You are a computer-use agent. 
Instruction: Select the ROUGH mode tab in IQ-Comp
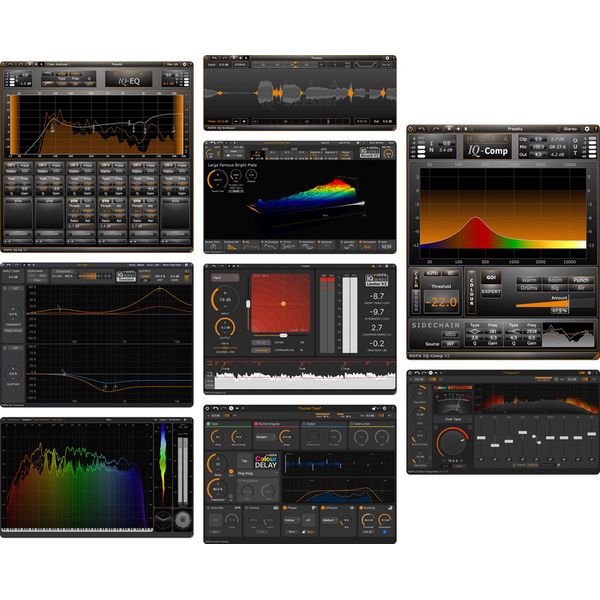[416, 301]
